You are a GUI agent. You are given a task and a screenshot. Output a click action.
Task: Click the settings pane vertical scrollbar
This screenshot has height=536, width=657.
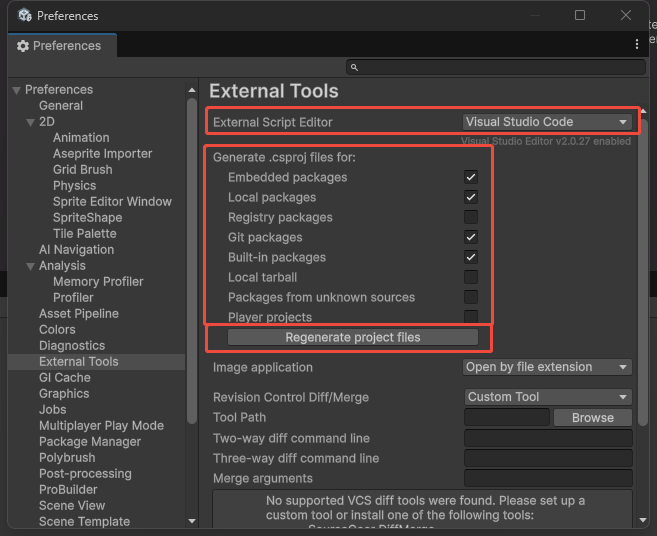pyautogui.click(x=643, y=272)
